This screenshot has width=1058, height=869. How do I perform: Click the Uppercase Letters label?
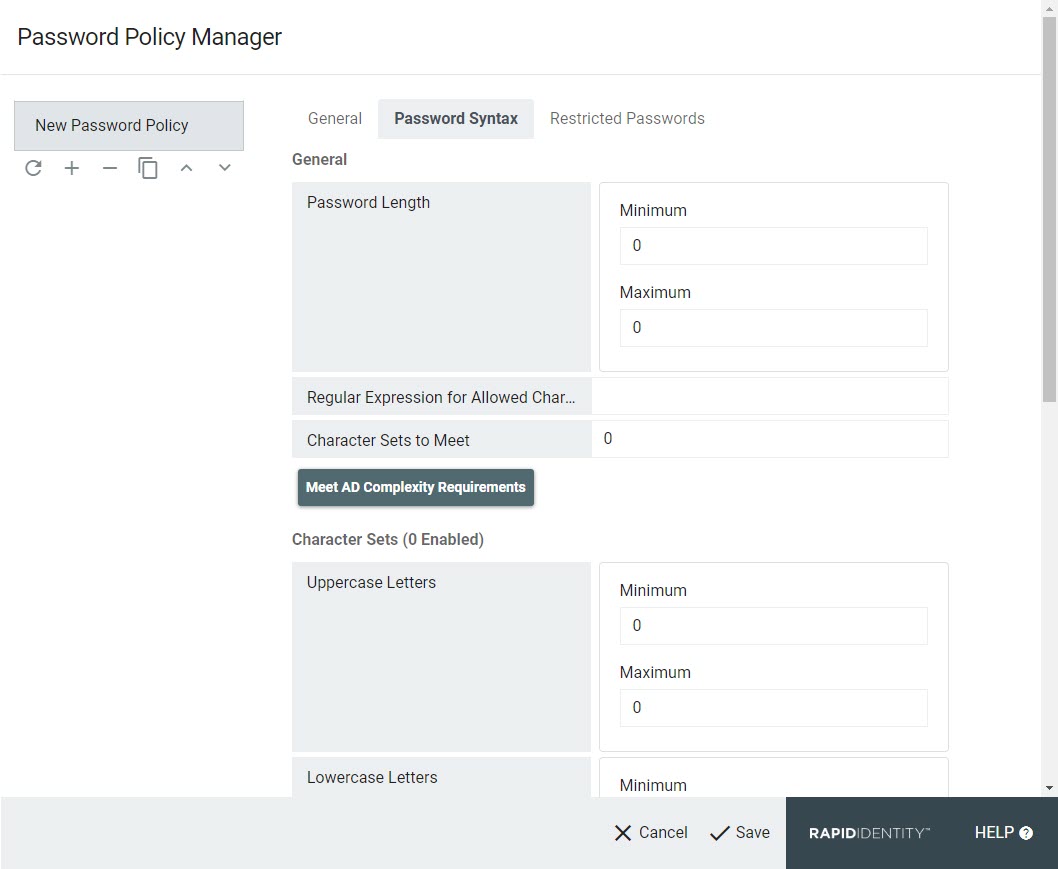click(x=371, y=582)
